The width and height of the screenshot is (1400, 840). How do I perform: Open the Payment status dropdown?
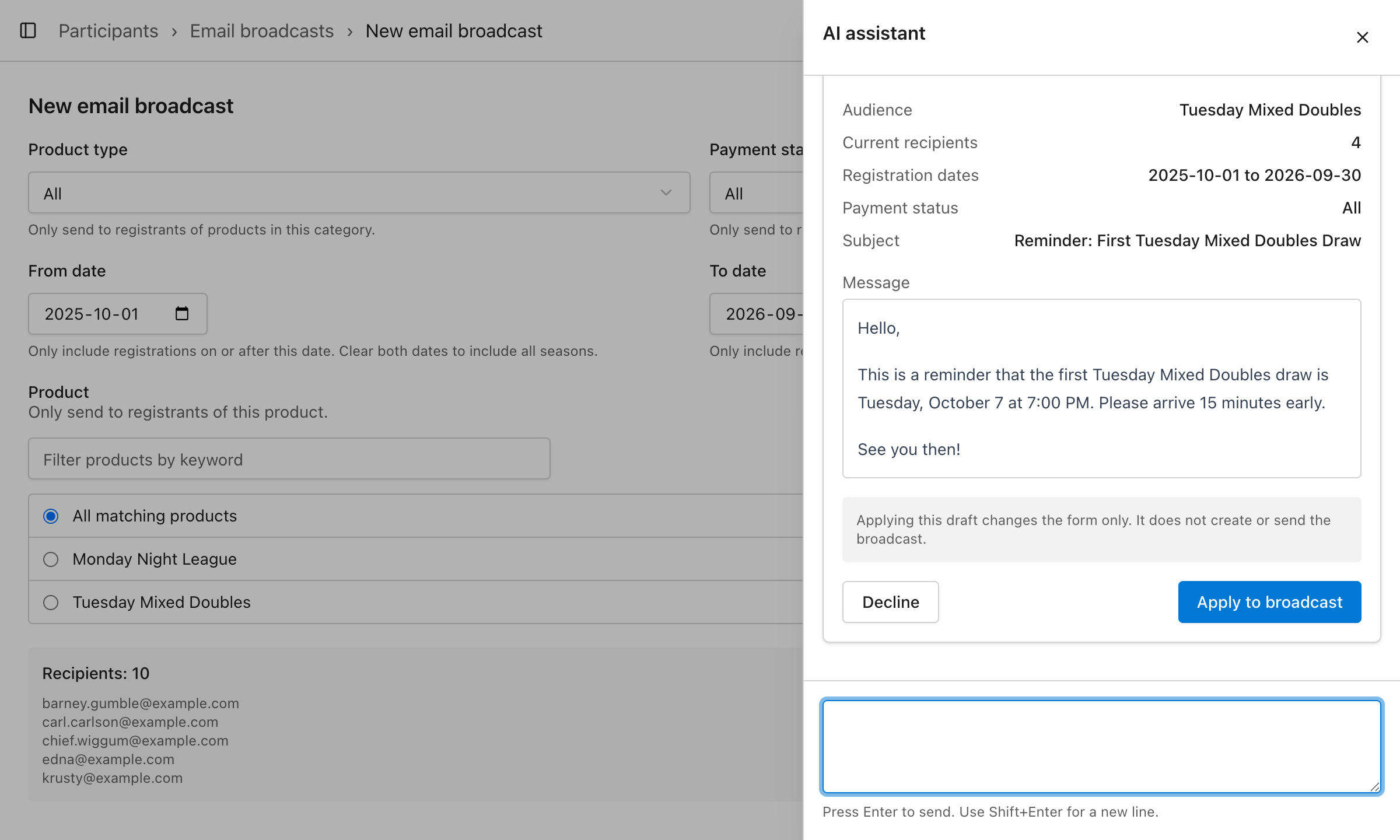[x=756, y=193]
